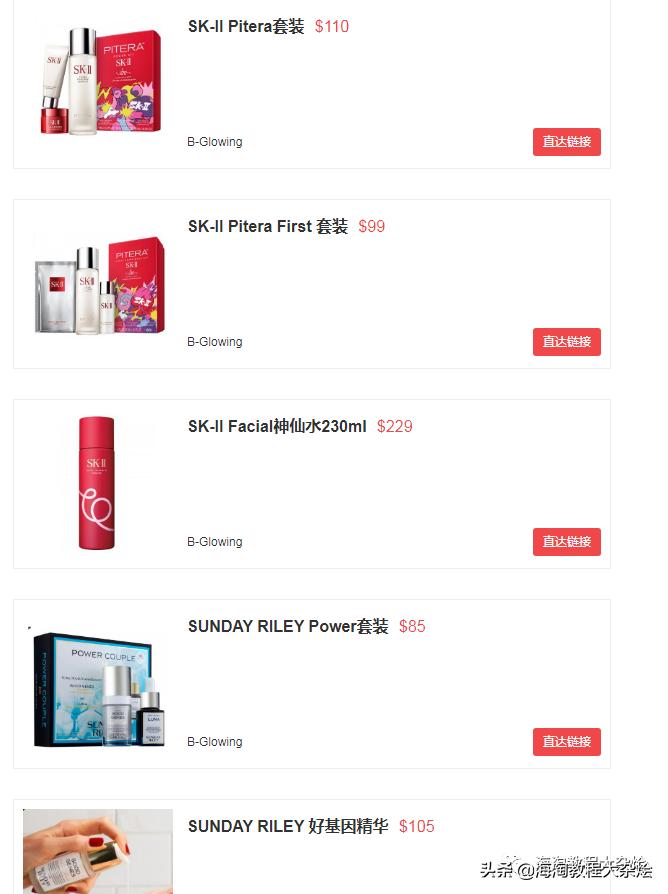The width and height of the screenshot is (668, 894).
Task: Open SUNDAY RILEY Power套装 title link
Action: pyautogui.click(x=288, y=627)
